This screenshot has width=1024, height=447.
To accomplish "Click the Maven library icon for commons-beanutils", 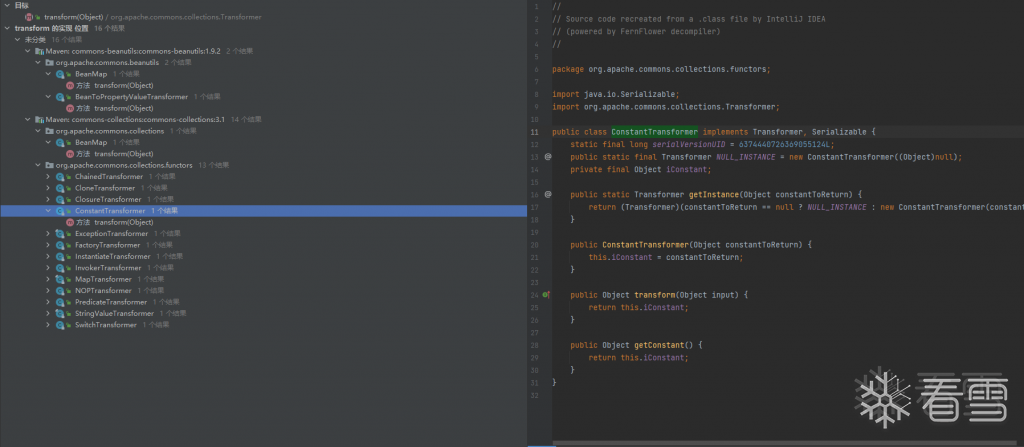I will 39,51.
